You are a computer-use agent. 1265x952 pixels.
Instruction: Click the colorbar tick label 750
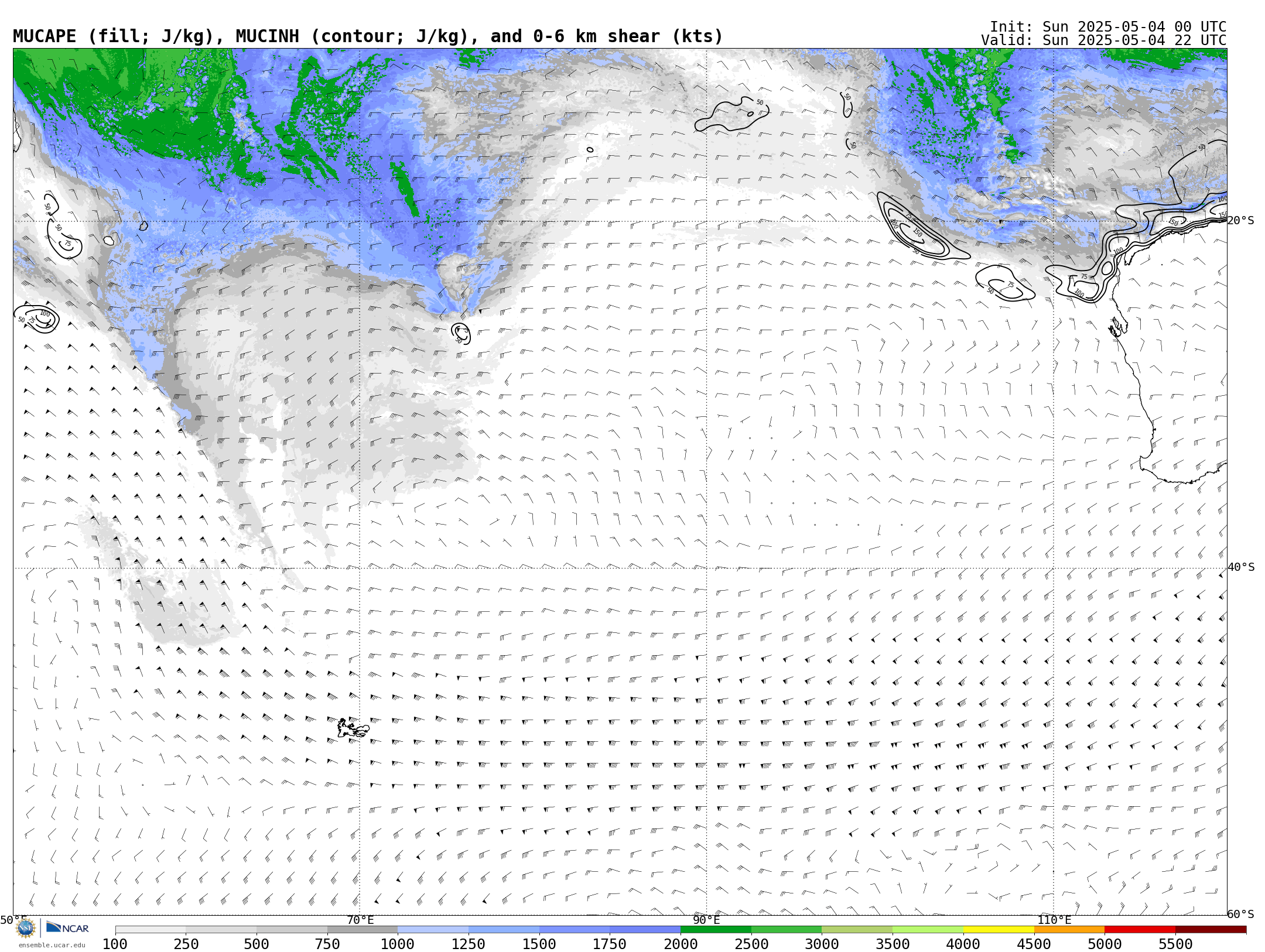click(x=327, y=944)
